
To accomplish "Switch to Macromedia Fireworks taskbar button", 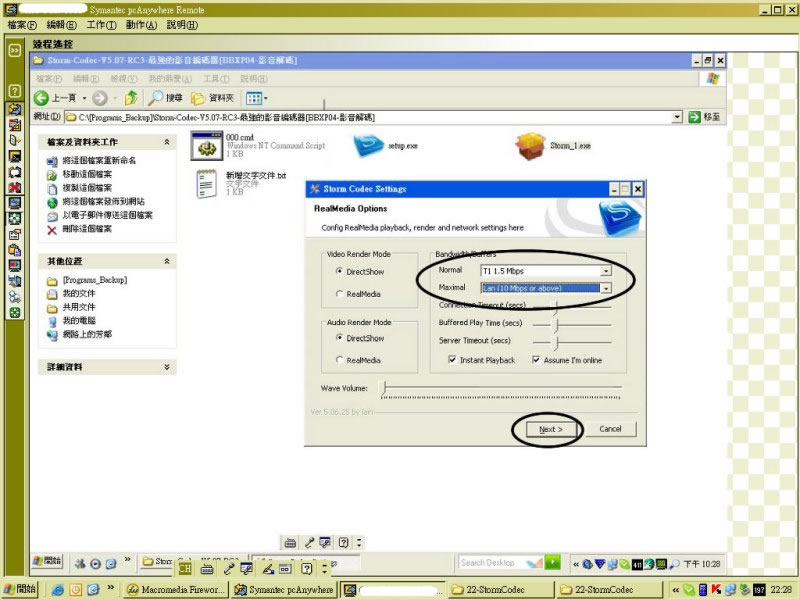I will (x=176, y=590).
